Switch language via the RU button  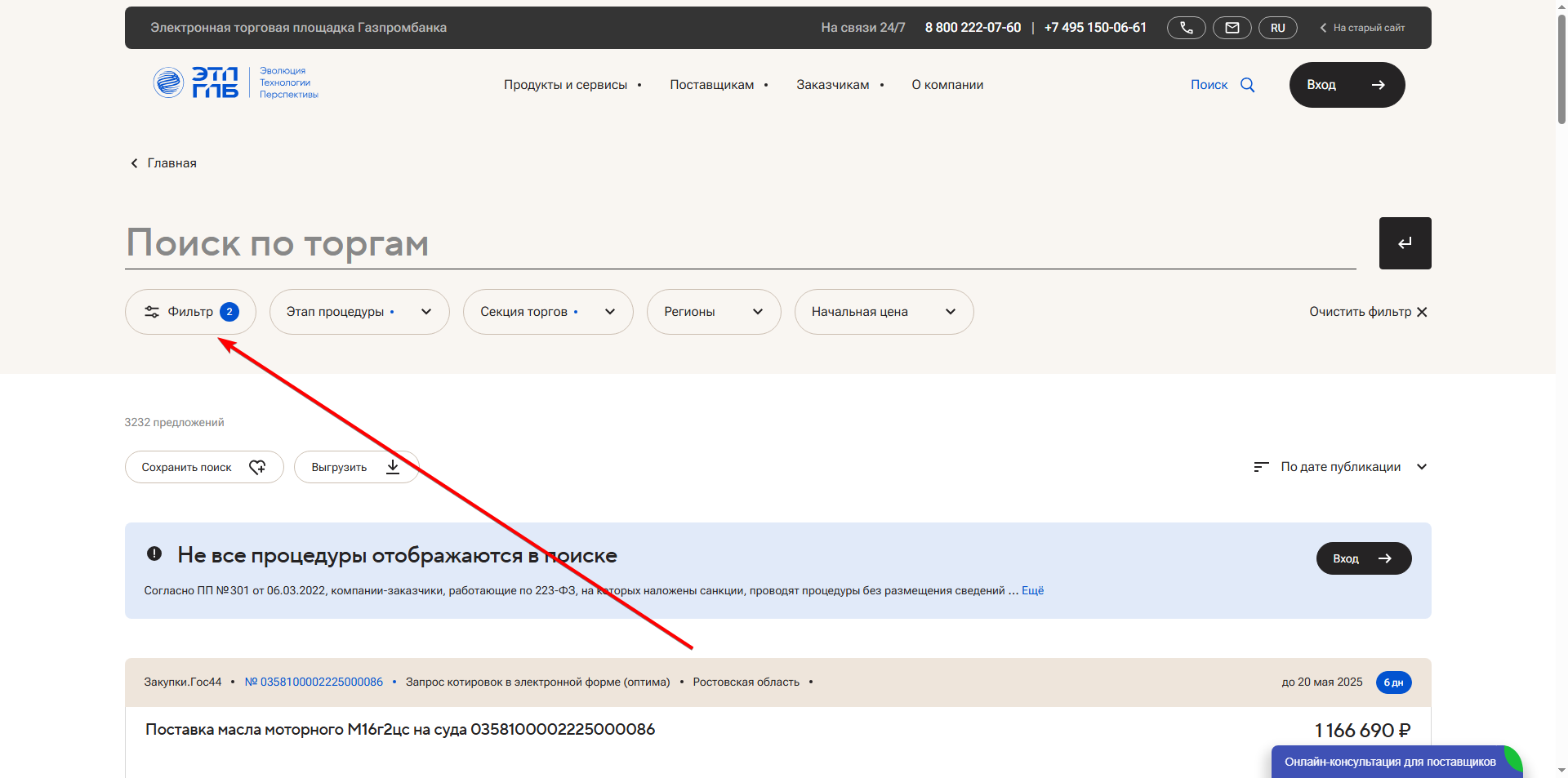coord(1277,28)
